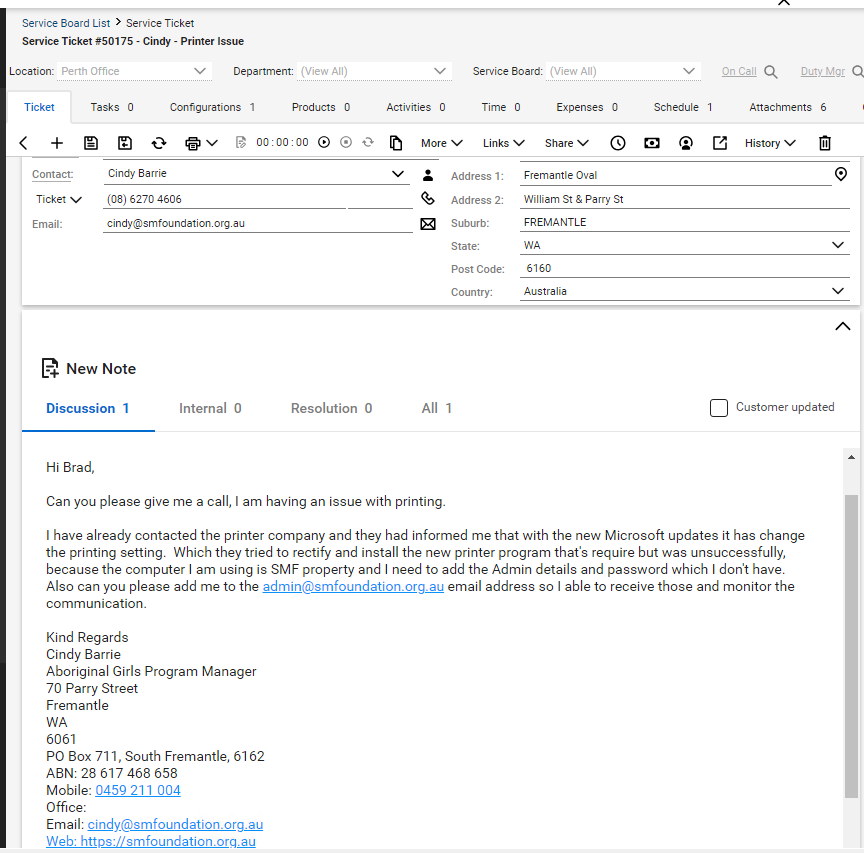The width and height of the screenshot is (864, 853).
Task: Click admin@smfoundation.org.au link in note
Action: [x=353, y=586]
